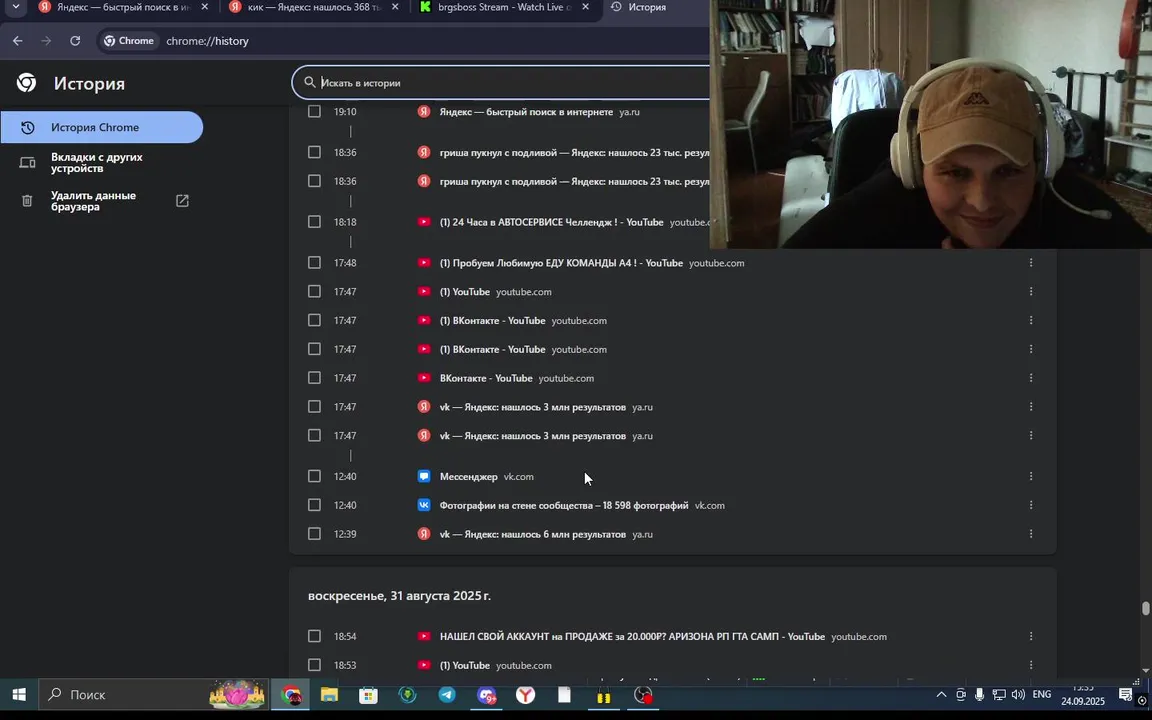
Task: Click the forward navigation arrow
Action: [46, 41]
